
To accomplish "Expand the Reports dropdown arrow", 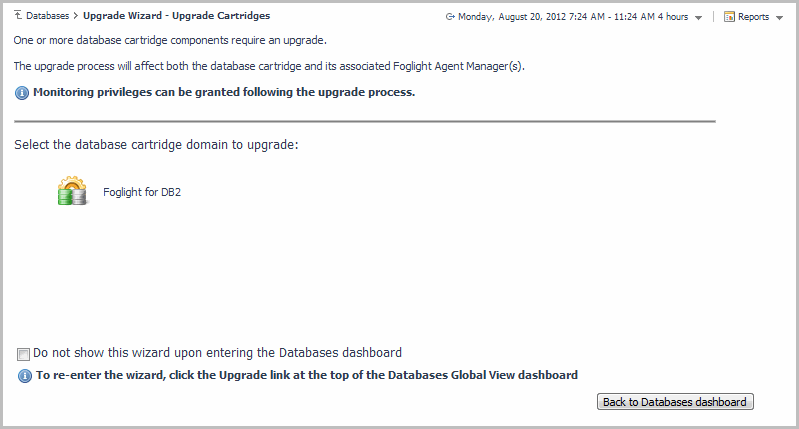I will (779, 18).
